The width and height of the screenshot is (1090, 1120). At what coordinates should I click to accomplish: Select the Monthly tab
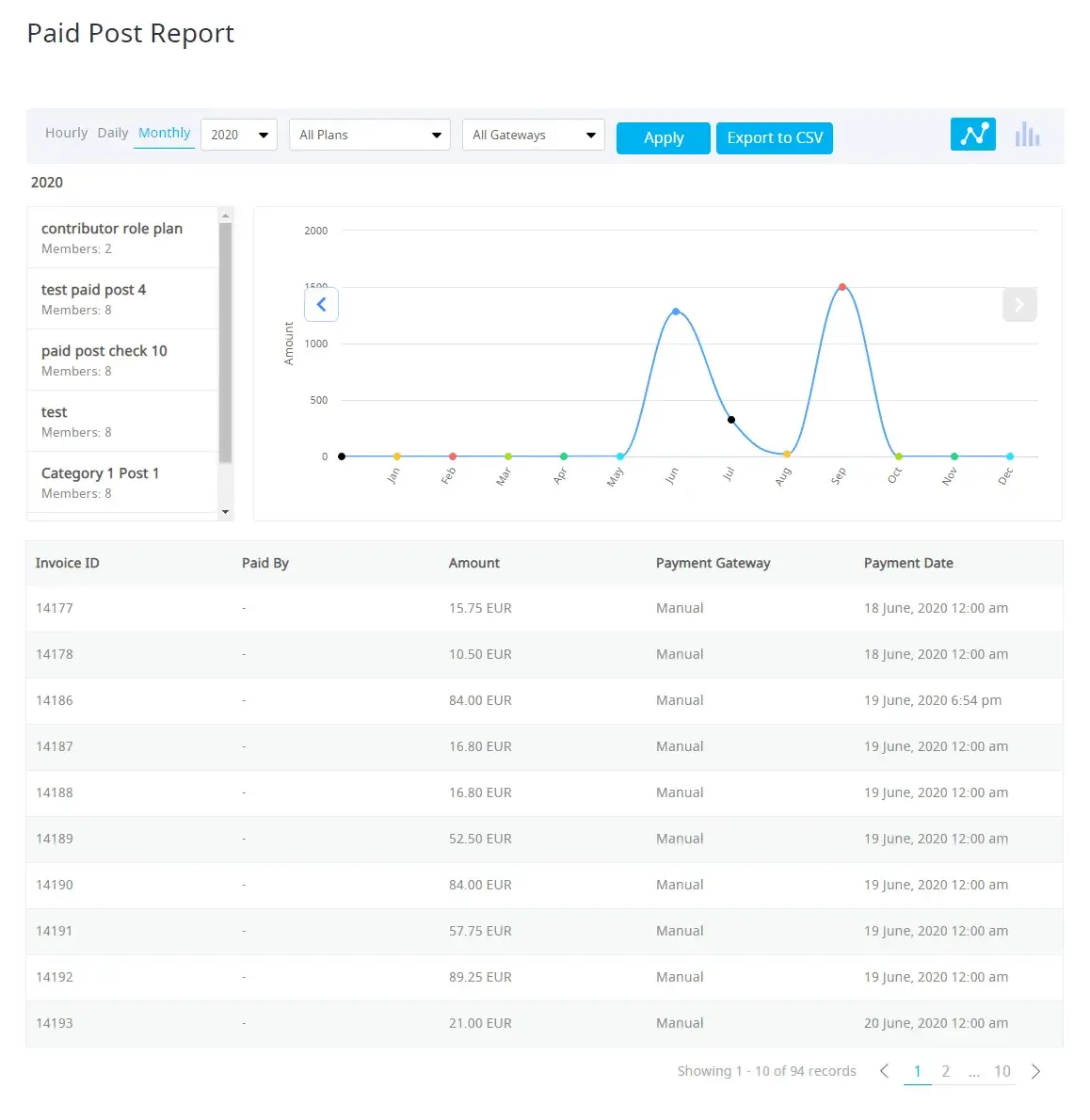pos(164,133)
